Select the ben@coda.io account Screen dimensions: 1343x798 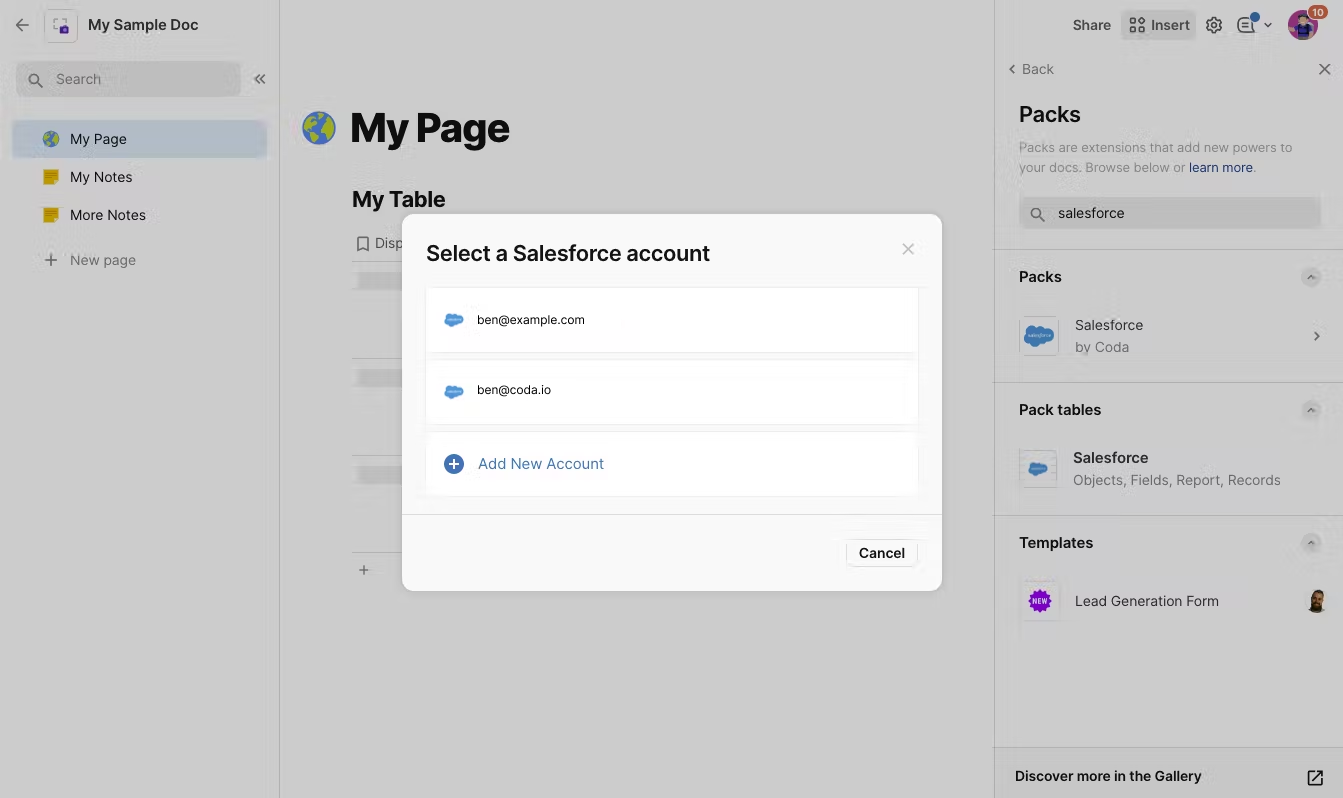(513, 389)
